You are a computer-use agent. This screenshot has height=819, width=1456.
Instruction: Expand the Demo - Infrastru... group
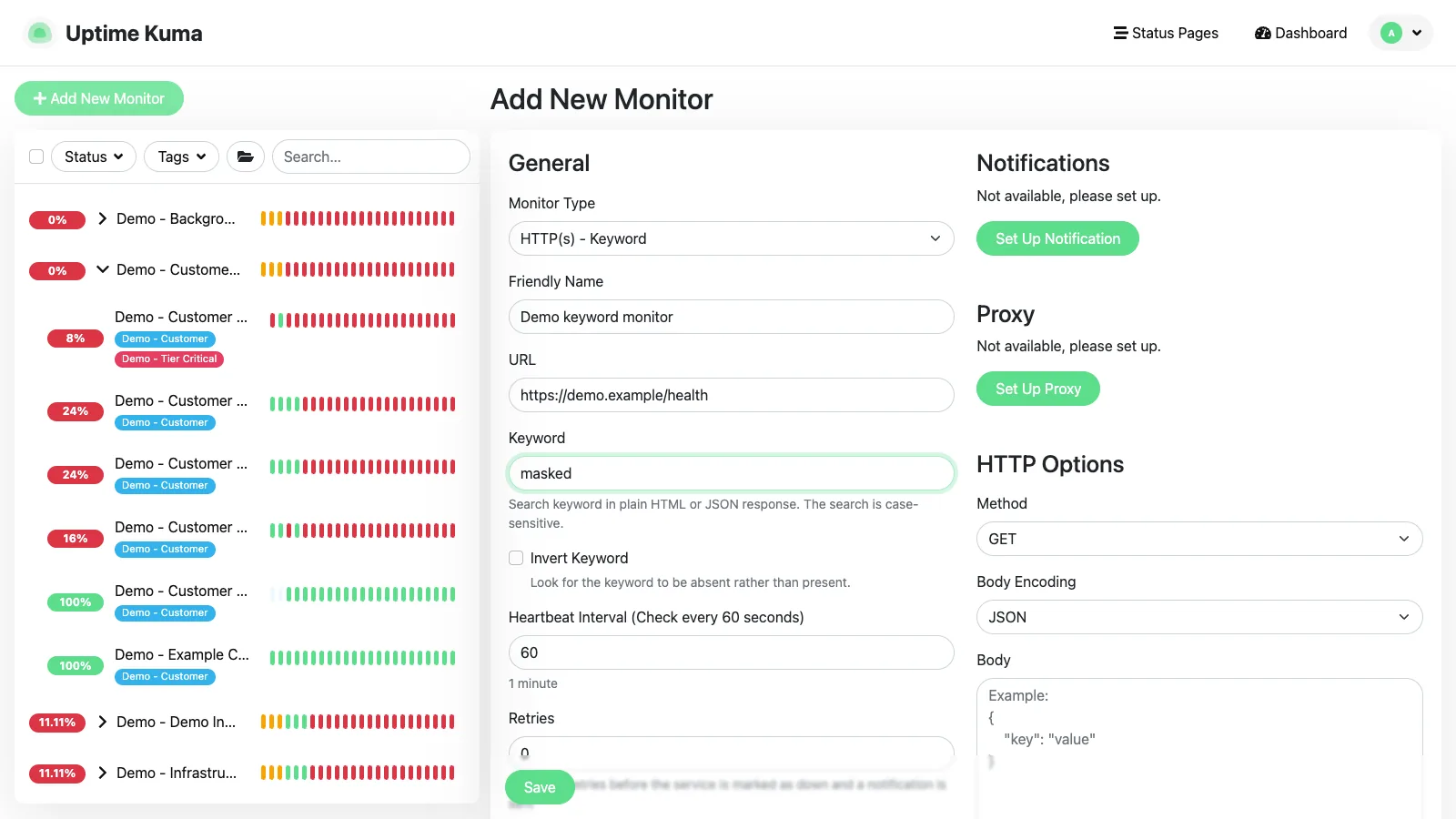point(103,773)
